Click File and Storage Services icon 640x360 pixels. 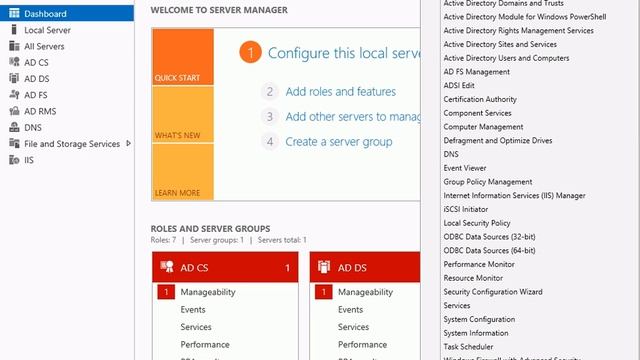click(14, 144)
